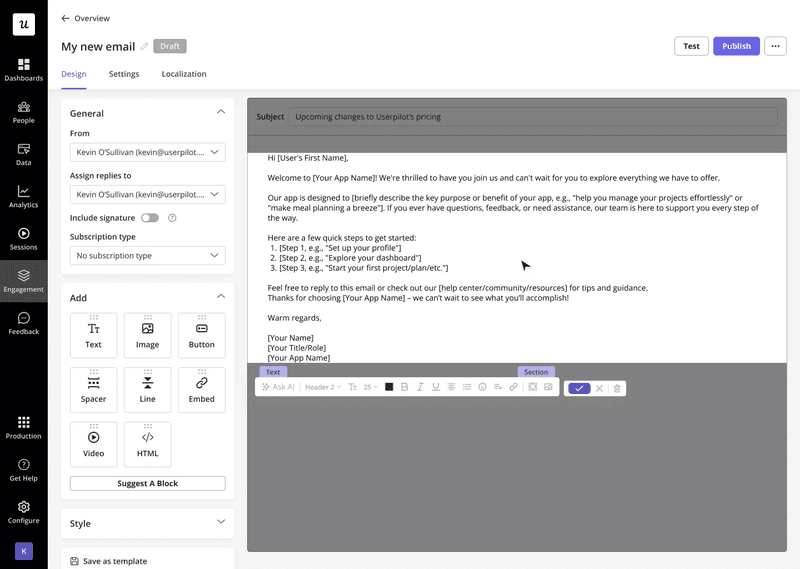Delete the text block with trash icon
Viewport: 800px width, 569px height.
click(617, 388)
